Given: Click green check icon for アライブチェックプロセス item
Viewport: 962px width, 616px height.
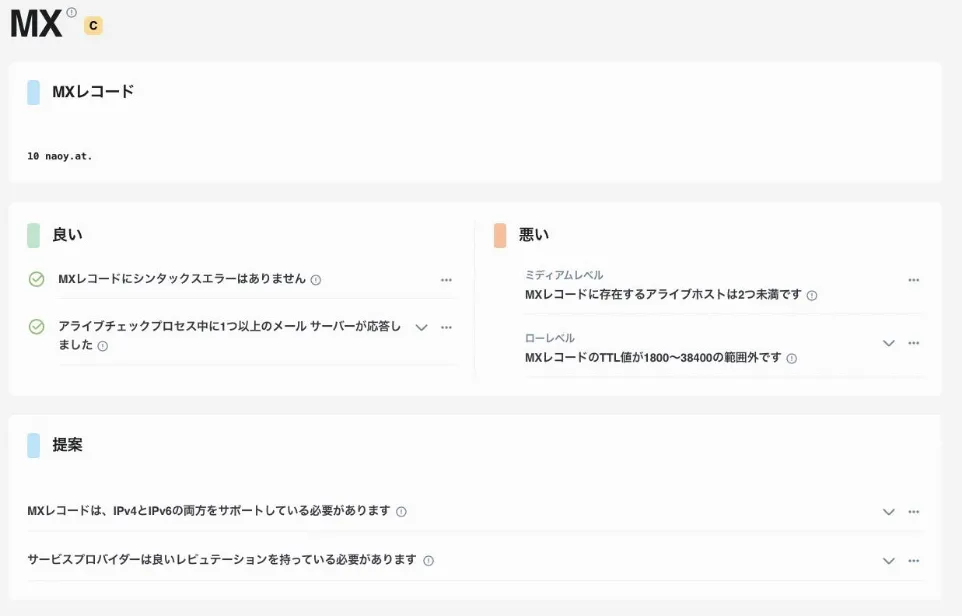Looking at the screenshot, I should click(x=37, y=327).
